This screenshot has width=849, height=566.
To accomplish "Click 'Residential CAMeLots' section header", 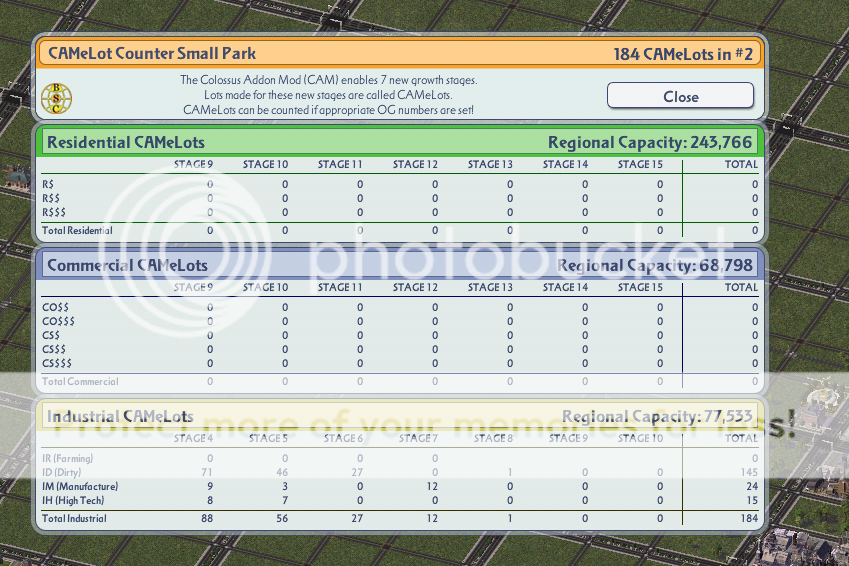I will point(126,142).
